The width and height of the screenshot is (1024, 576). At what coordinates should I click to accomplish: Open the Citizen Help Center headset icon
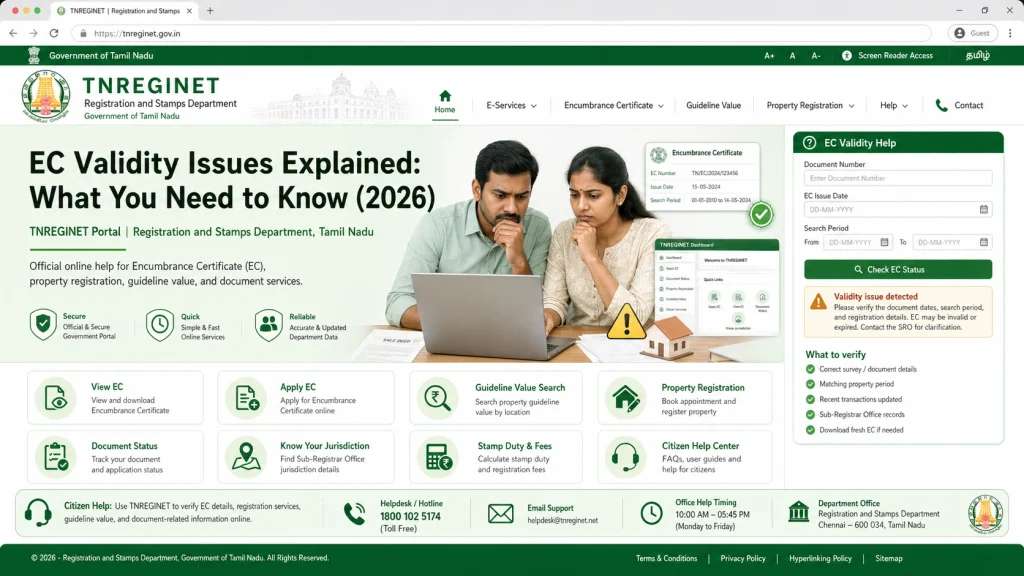tap(626, 456)
